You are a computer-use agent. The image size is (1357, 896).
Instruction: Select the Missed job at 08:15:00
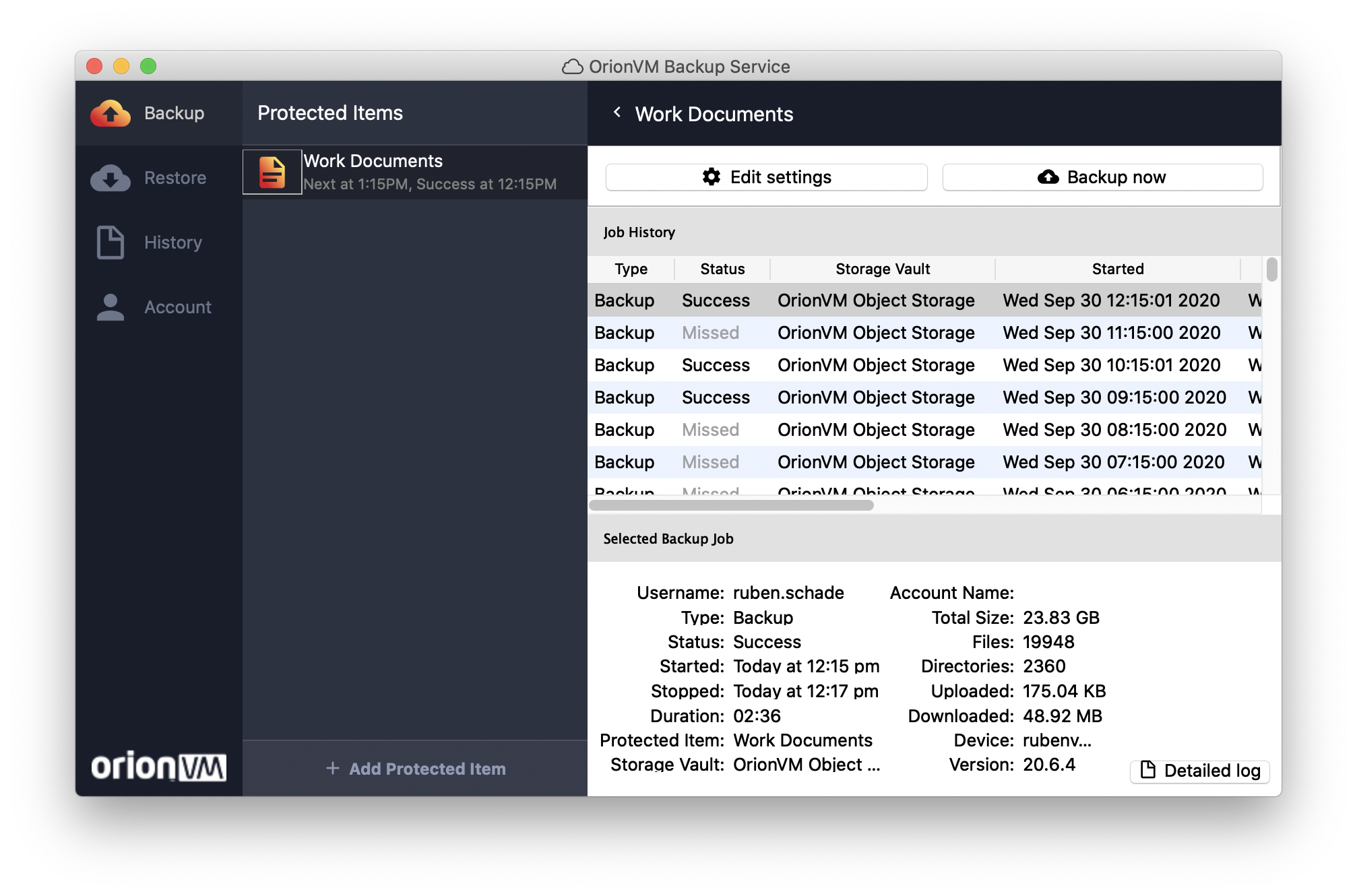click(924, 430)
